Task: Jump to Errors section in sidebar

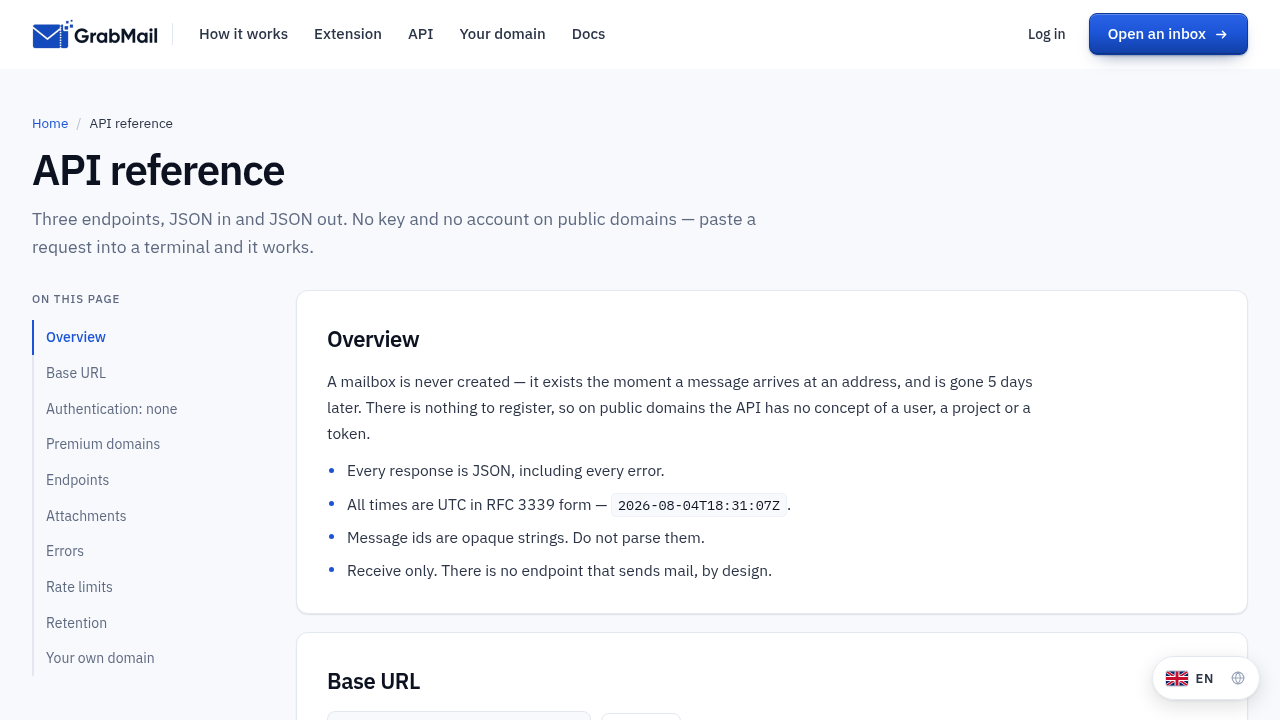Action: click(65, 551)
